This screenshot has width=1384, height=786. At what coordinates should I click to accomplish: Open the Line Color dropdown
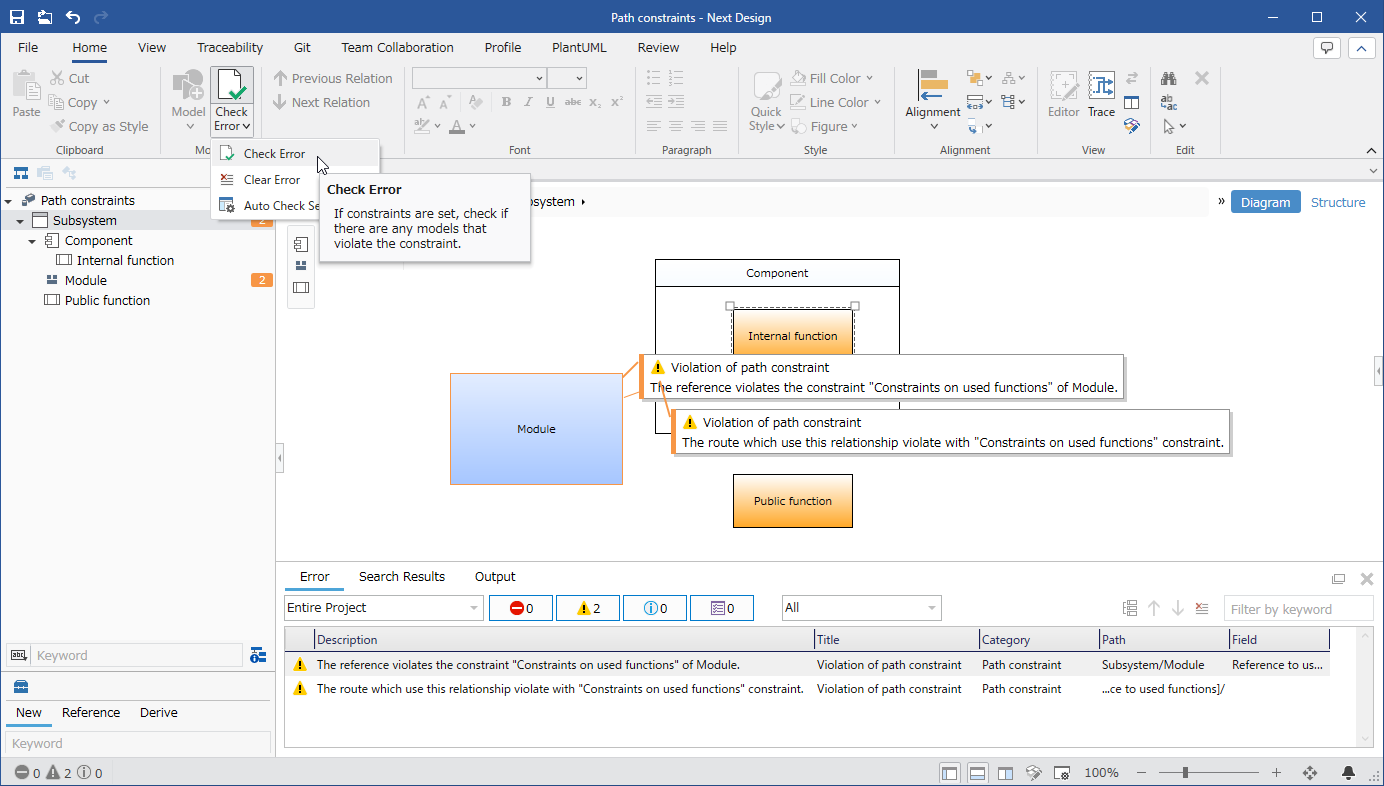tap(877, 102)
